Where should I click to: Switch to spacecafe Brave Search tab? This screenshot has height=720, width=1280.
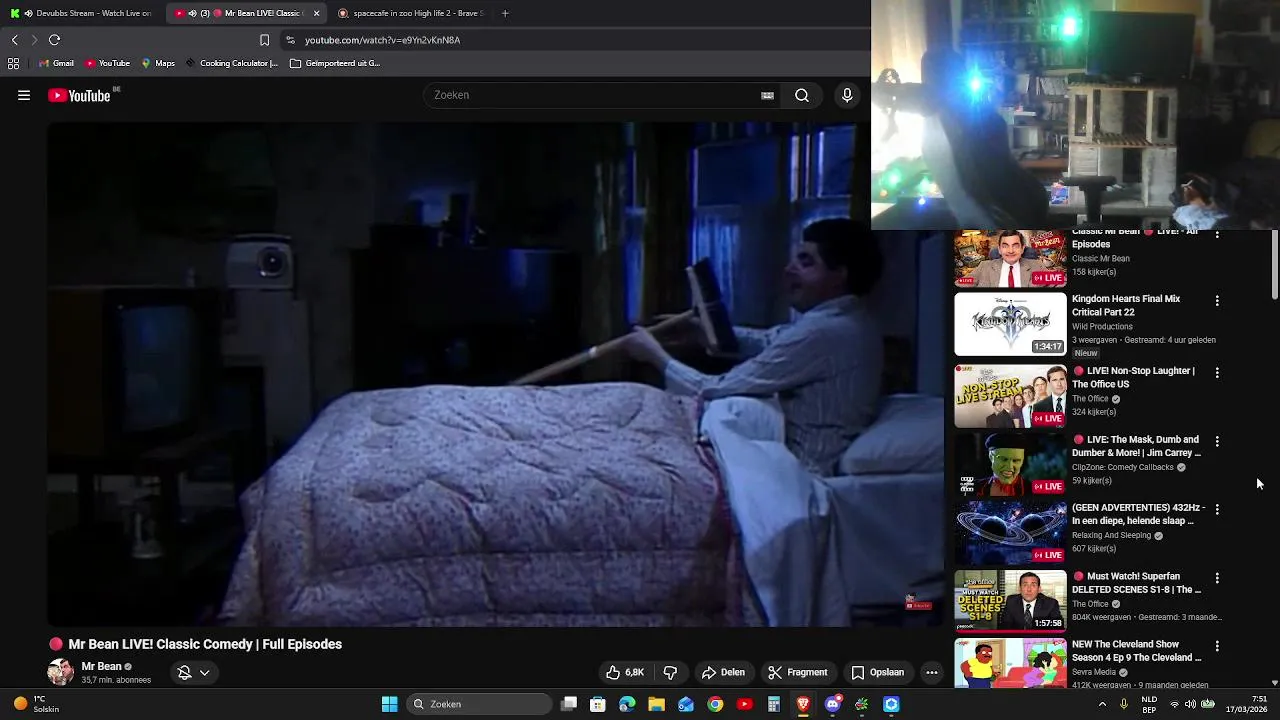click(410, 13)
